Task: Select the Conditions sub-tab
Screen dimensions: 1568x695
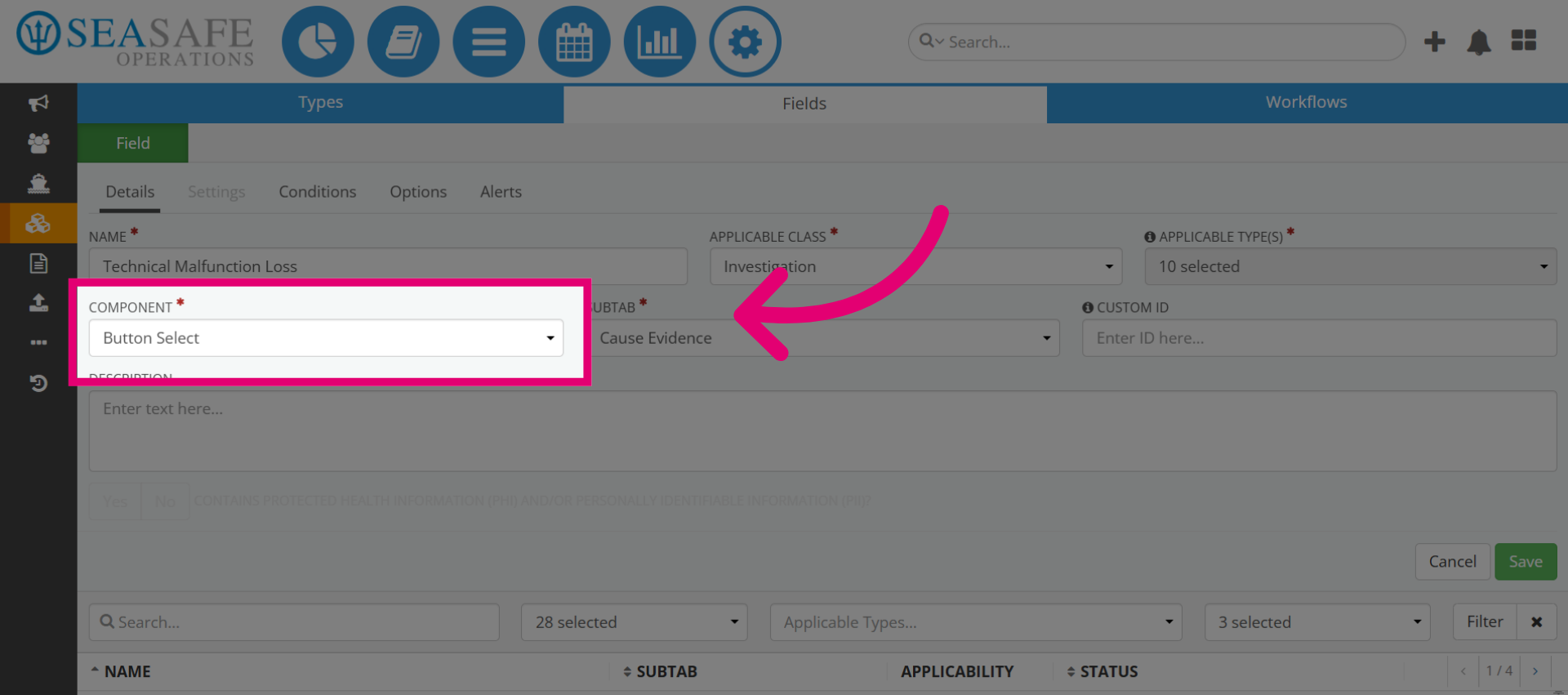Action: pos(318,192)
